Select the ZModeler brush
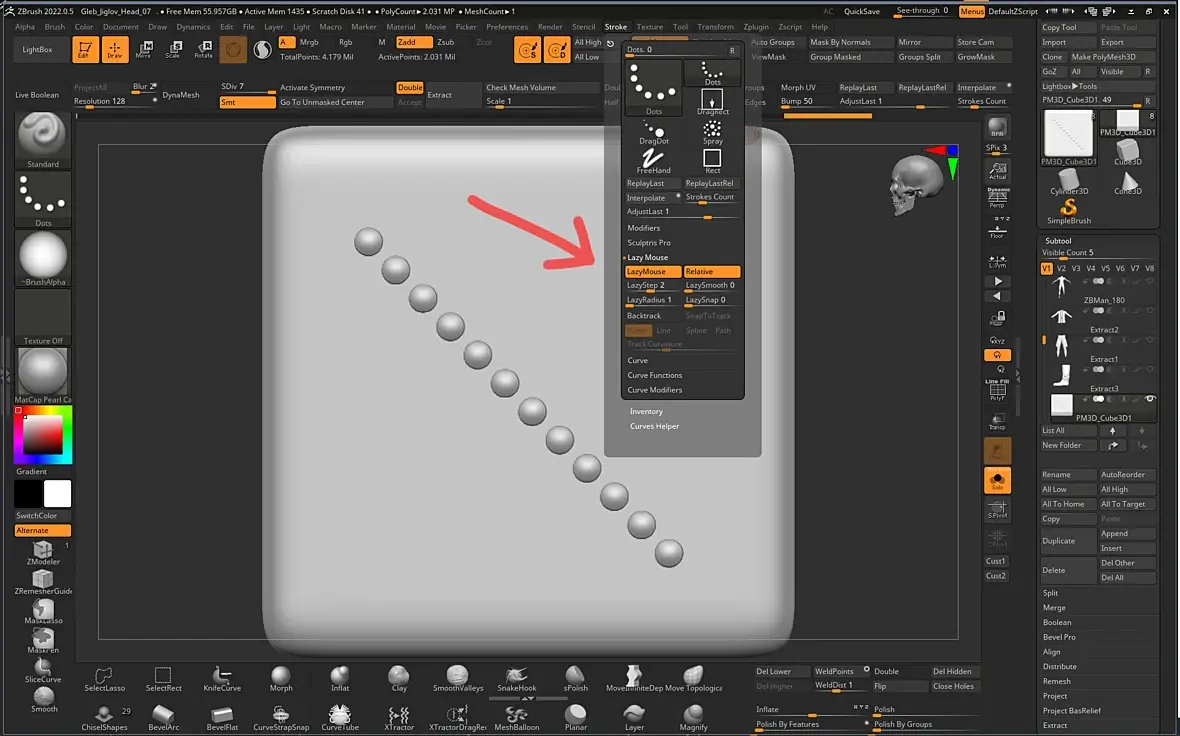 pyautogui.click(x=43, y=553)
